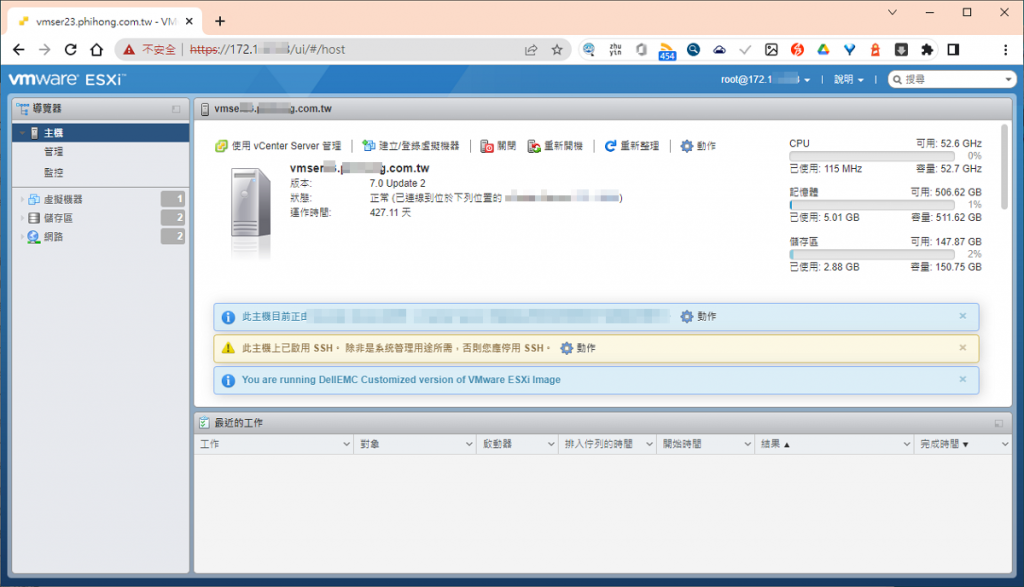Open the root user account dropdown
1024x587 pixels.
765,79
